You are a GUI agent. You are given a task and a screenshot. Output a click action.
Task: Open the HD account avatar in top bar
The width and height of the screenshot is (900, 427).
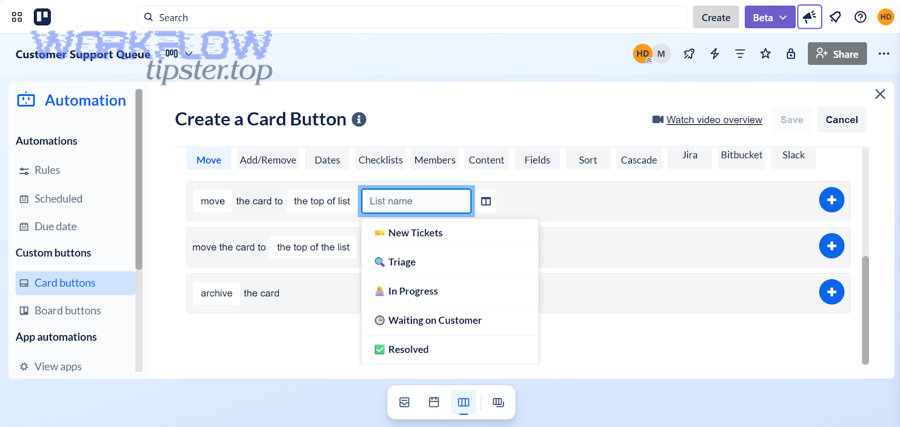click(x=885, y=17)
